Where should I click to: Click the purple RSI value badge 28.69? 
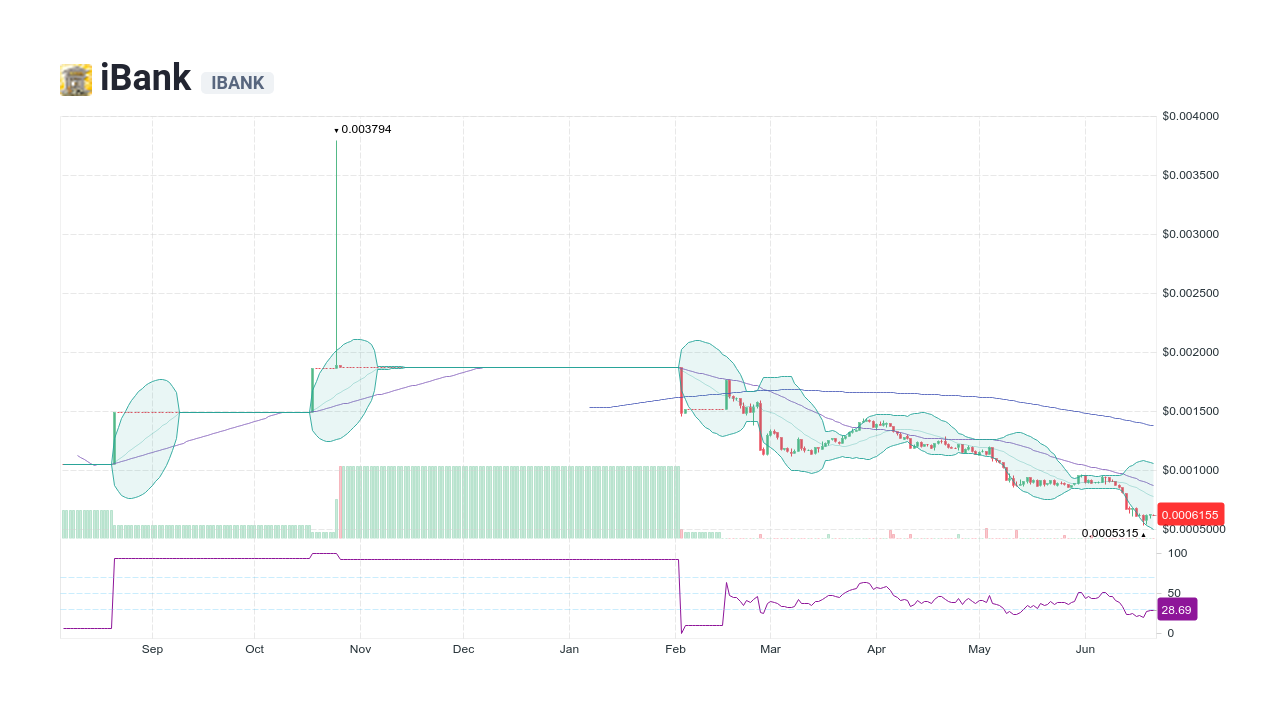pyautogui.click(x=1177, y=609)
